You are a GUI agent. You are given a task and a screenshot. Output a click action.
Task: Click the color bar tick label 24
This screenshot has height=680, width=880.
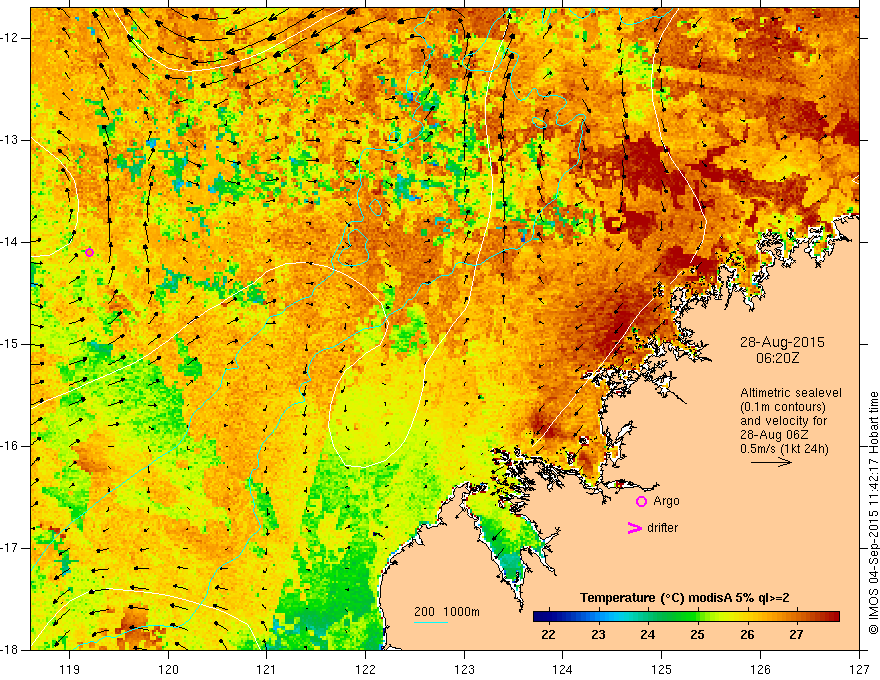click(648, 635)
